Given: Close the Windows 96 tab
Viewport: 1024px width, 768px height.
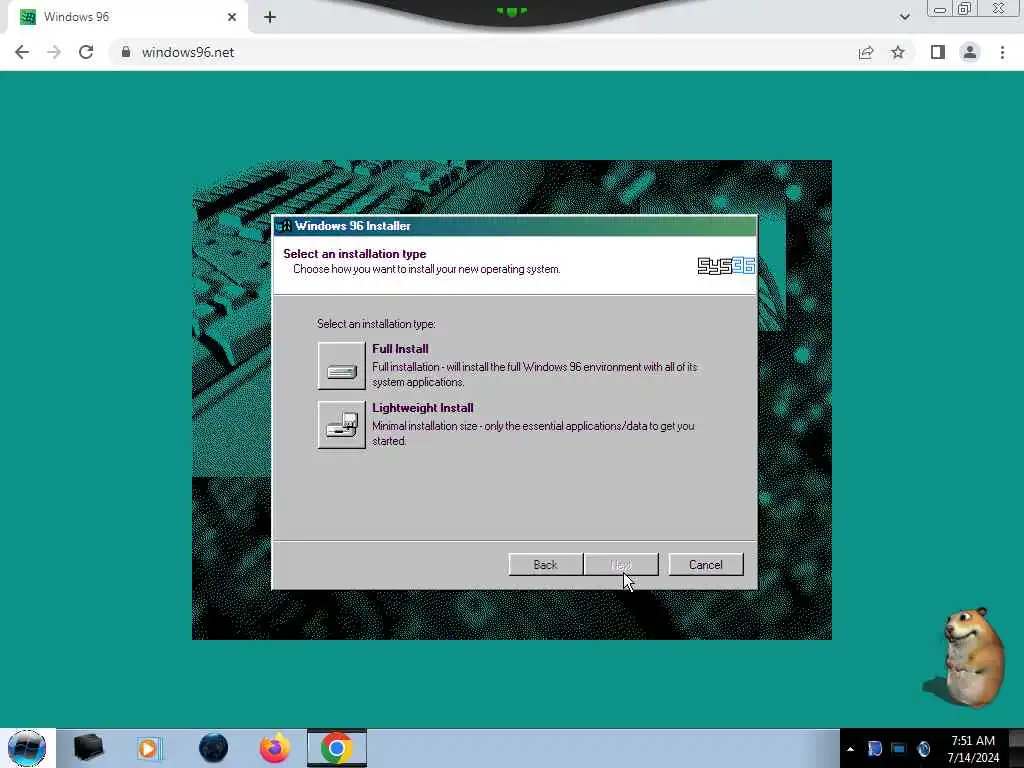Looking at the screenshot, I should pyautogui.click(x=232, y=17).
